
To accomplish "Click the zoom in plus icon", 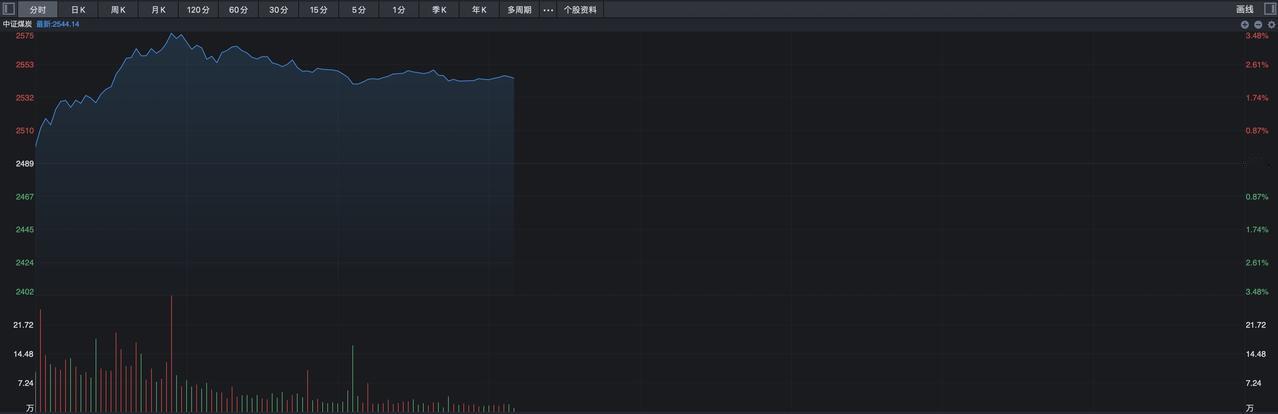I will pos(1245,24).
